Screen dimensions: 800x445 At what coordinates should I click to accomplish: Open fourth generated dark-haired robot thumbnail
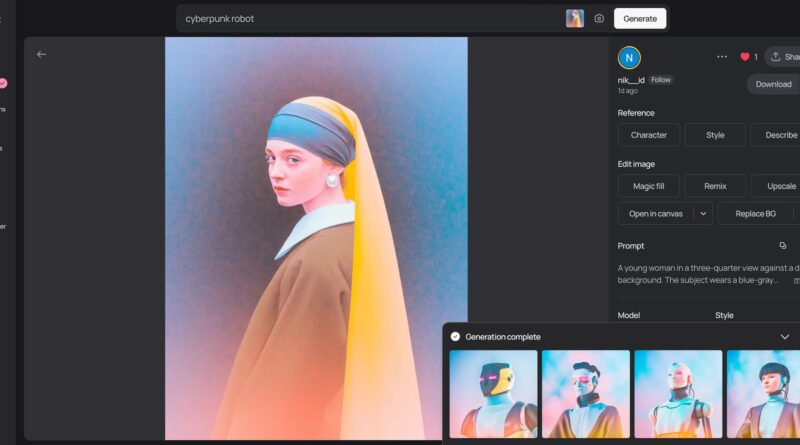point(763,394)
